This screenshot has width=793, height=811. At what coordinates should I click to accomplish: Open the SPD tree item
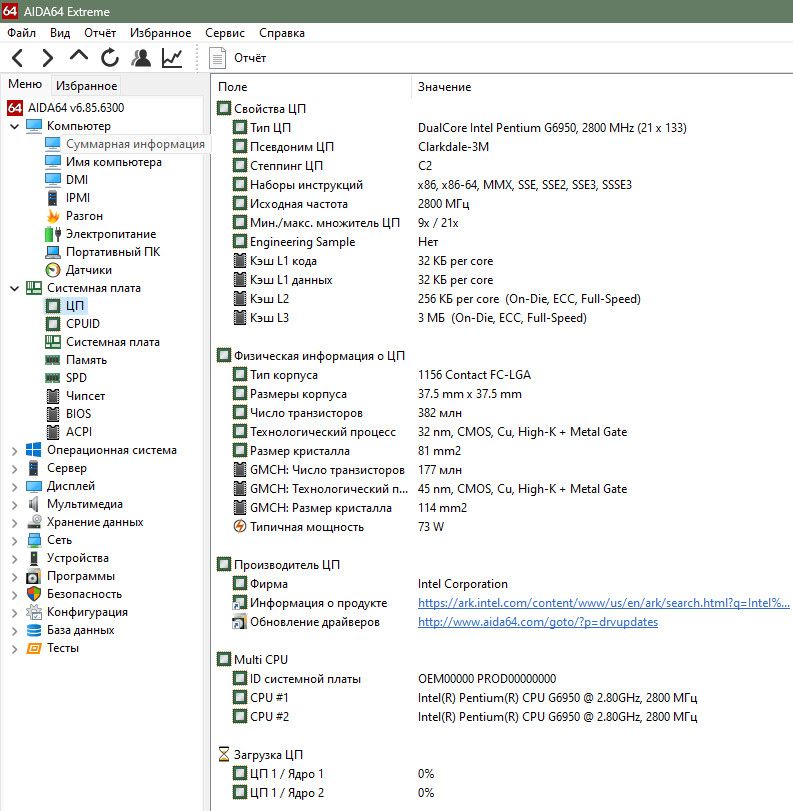76,378
